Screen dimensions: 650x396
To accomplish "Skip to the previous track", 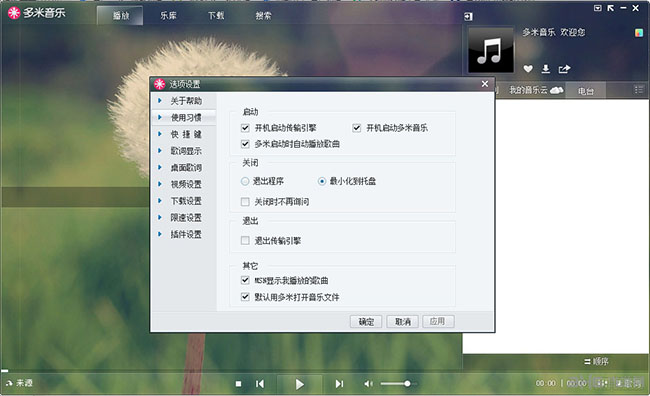I will 260,384.
